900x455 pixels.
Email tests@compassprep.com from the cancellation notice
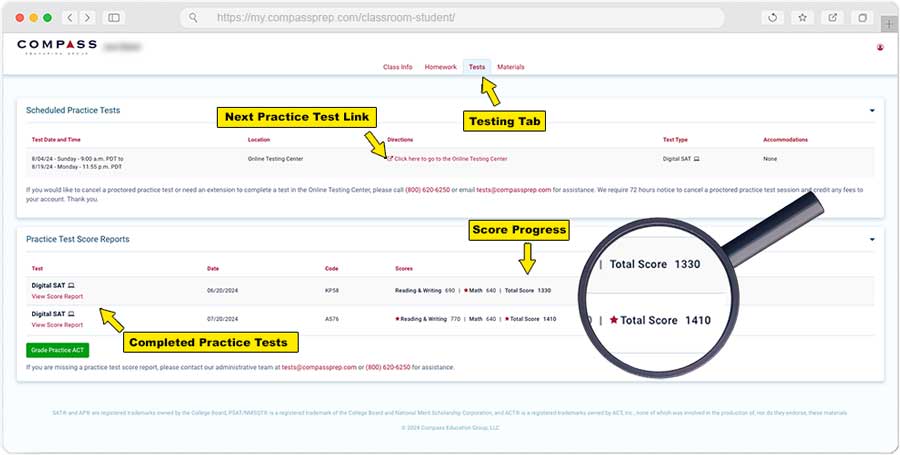pyautogui.click(x=514, y=189)
